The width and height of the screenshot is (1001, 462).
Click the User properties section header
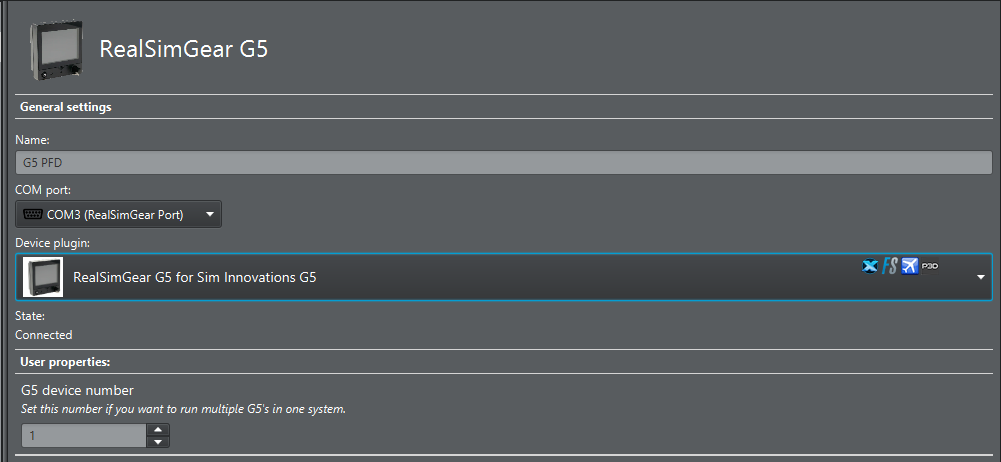click(x=65, y=361)
